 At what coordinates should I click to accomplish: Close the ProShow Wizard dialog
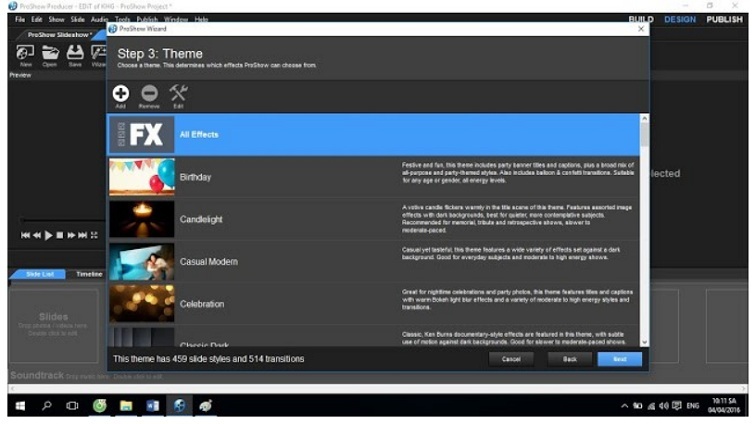coord(641,29)
